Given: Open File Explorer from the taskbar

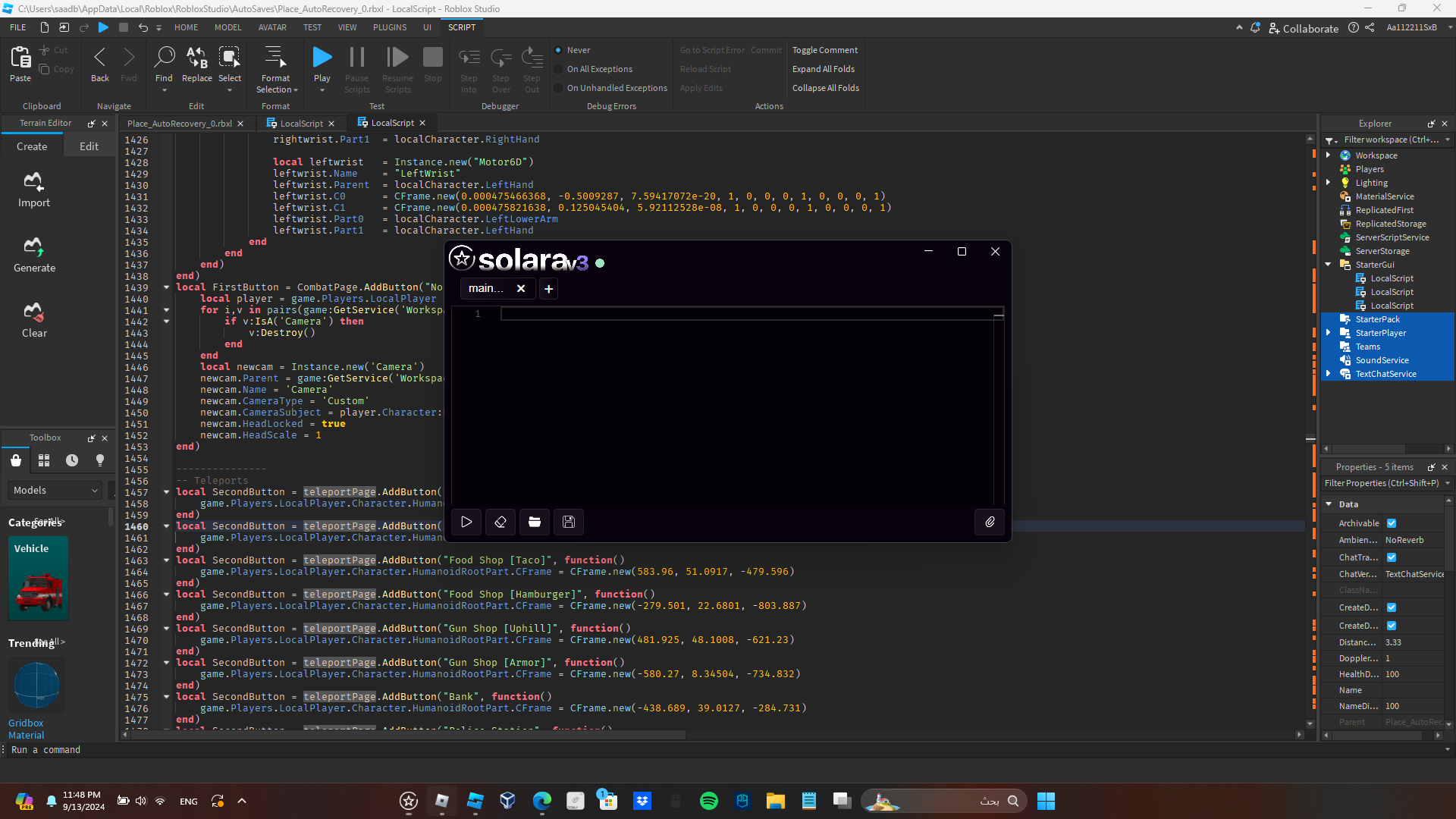Looking at the screenshot, I should click(776, 801).
